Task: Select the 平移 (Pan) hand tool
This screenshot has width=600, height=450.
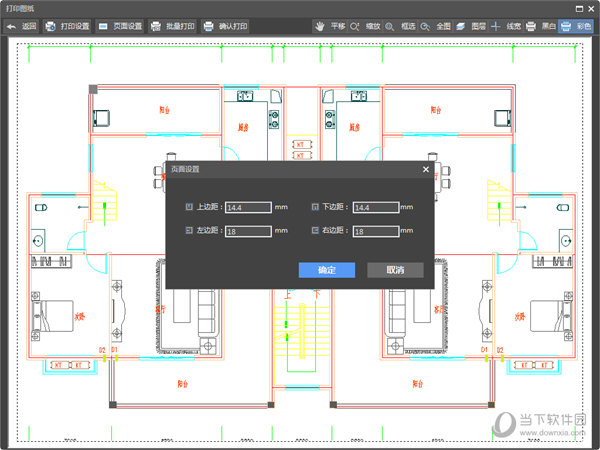Action: pyautogui.click(x=329, y=26)
